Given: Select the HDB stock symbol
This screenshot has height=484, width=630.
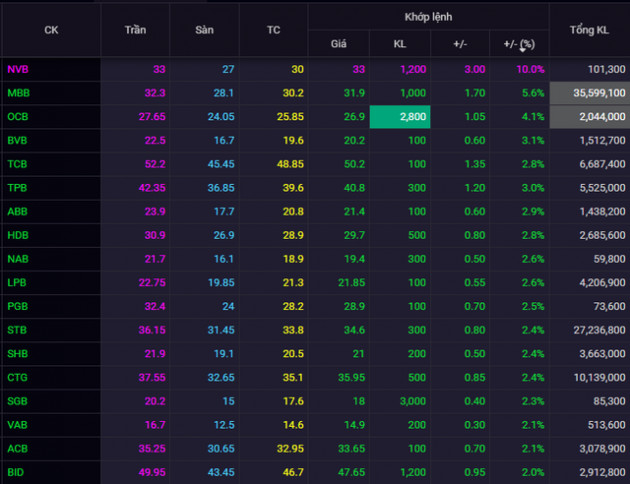Looking at the screenshot, I should (x=18, y=235).
